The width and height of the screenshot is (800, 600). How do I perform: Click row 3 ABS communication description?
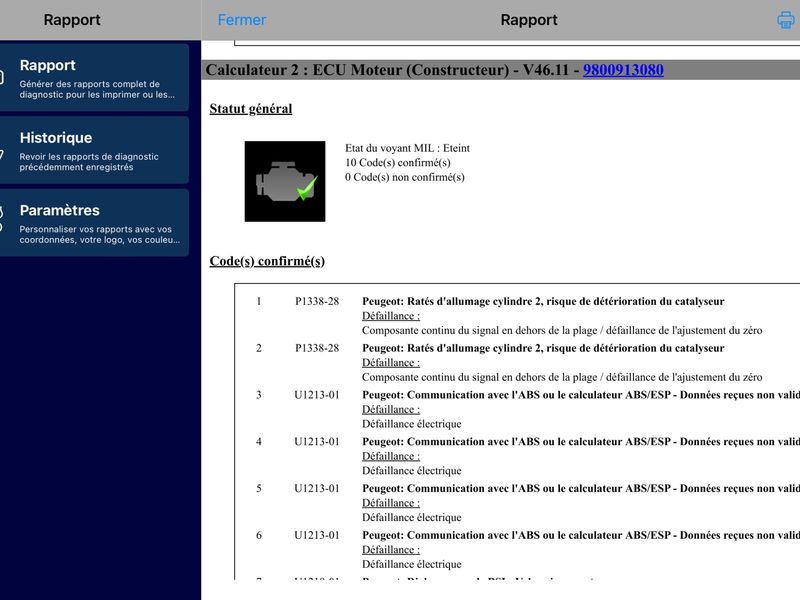pyautogui.click(x=581, y=395)
